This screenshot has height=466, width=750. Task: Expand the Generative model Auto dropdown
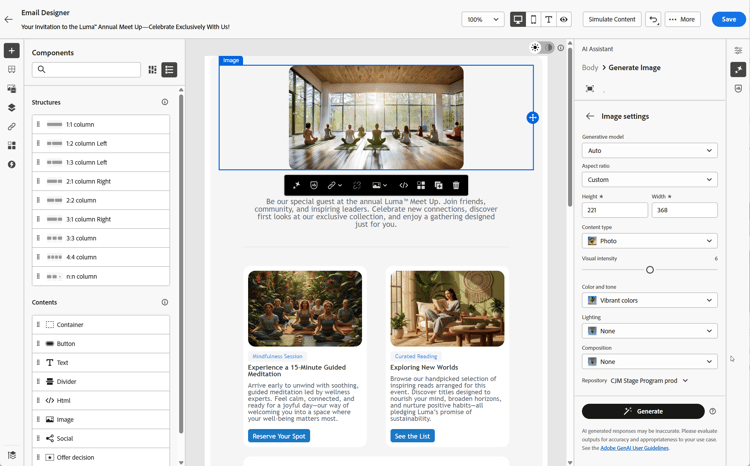650,150
